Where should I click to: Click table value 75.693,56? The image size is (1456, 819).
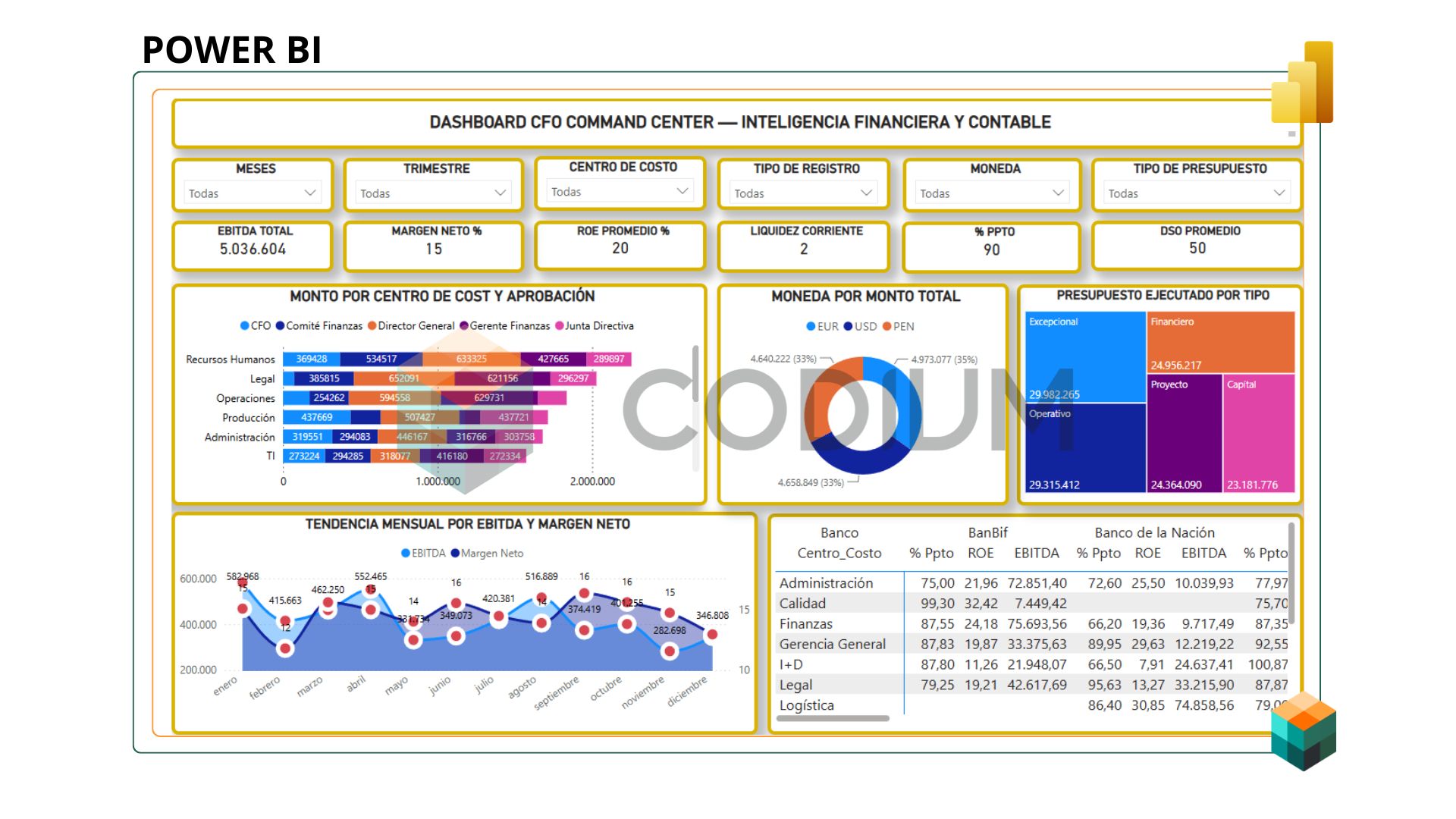[1037, 624]
